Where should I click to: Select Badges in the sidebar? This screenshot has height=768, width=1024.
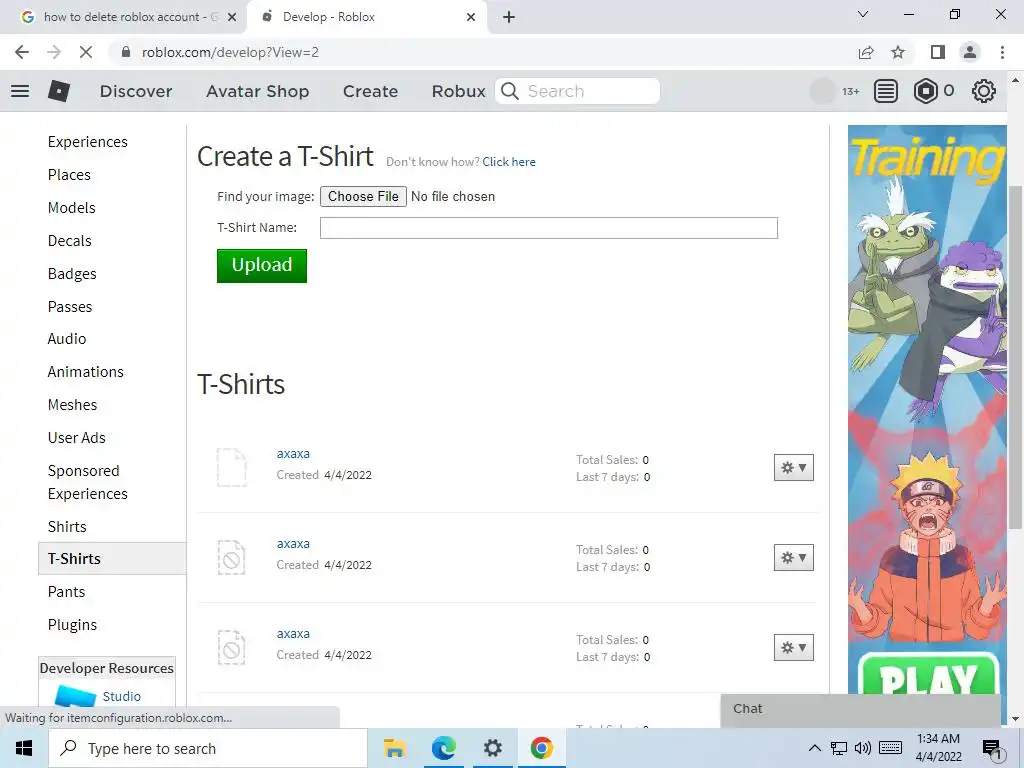pos(72,274)
